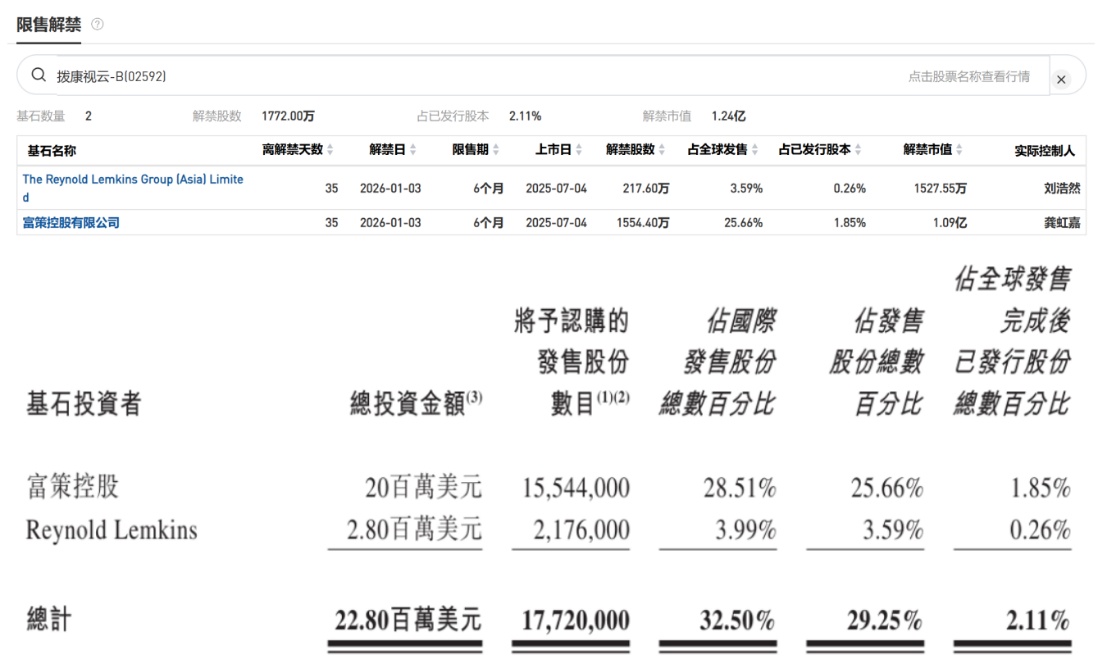Viewport: 1108px width, 670px height.
Task: Click the 總投資金額 column heading
Action: click(x=416, y=403)
